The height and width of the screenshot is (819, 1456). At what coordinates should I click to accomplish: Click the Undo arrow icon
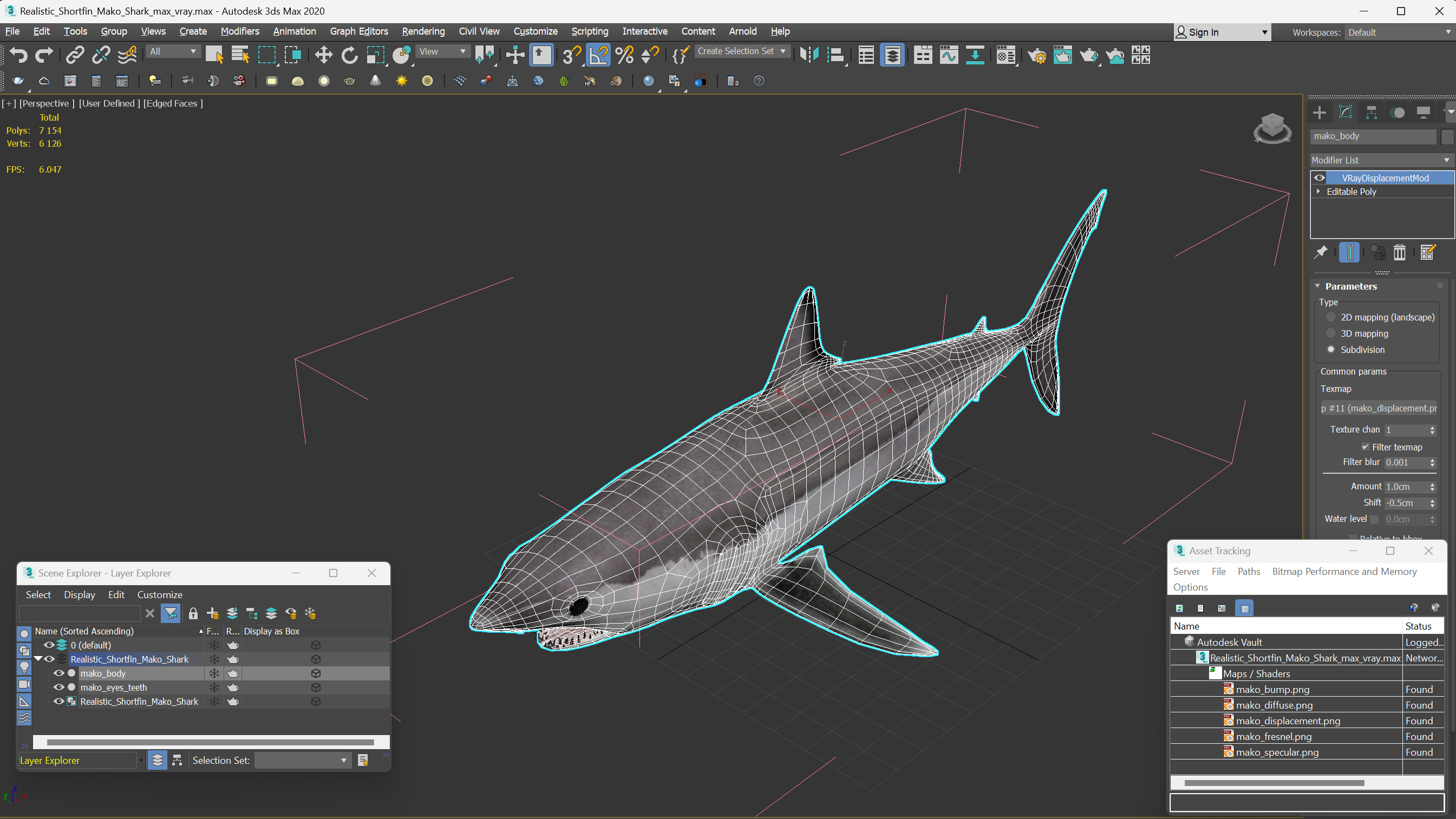(x=18, y=55)
